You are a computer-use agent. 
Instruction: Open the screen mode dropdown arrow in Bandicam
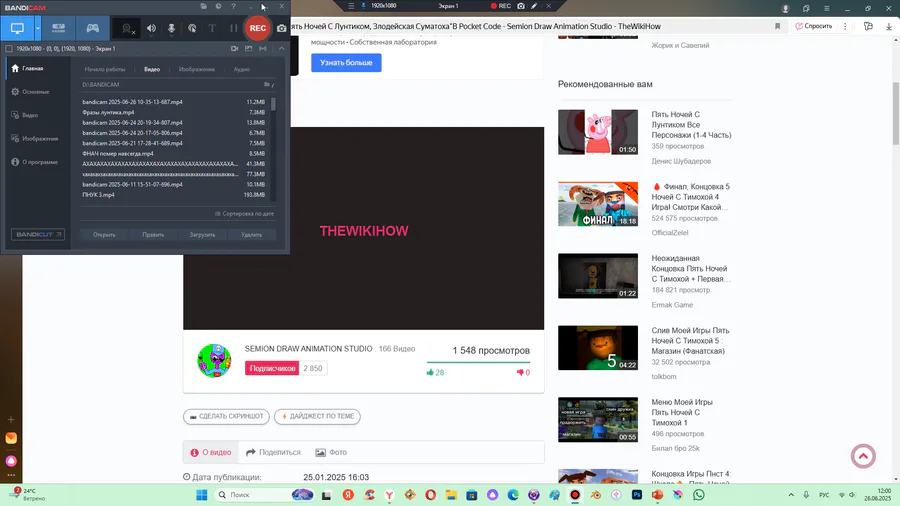(38, 28)
